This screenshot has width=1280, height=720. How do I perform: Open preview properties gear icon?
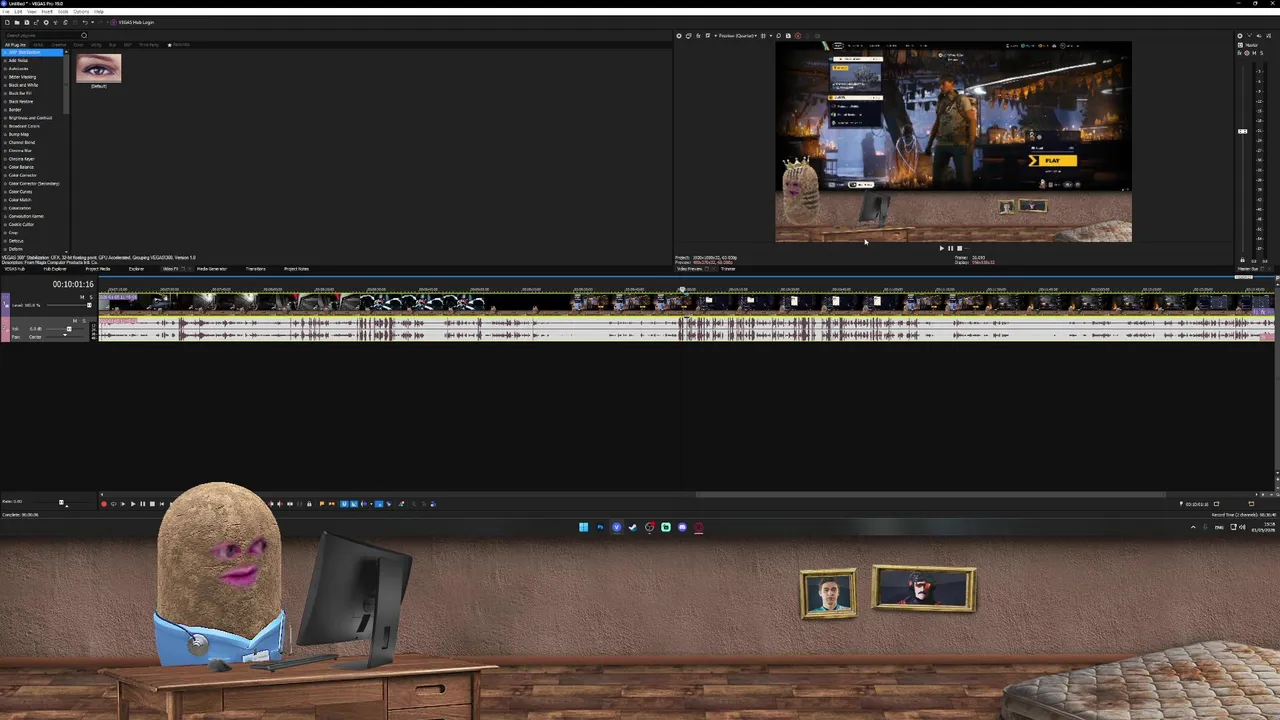click(679, 36)
